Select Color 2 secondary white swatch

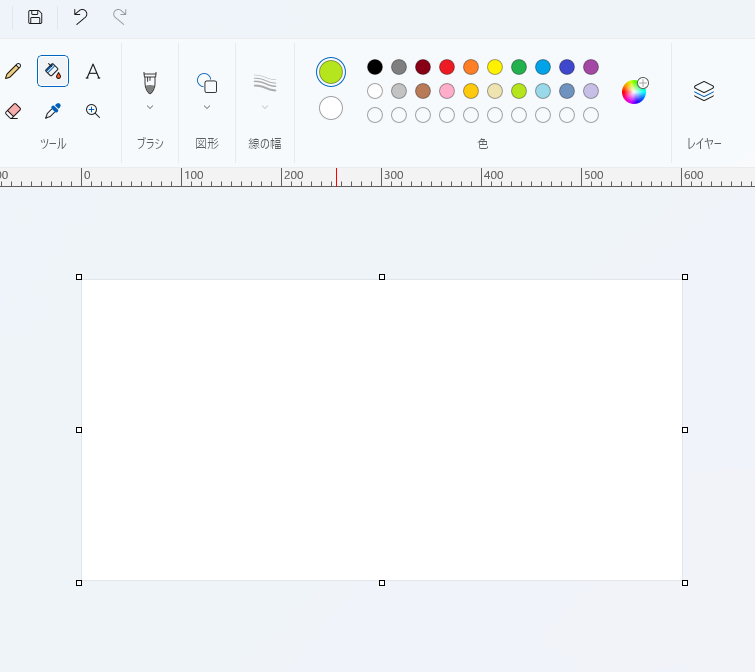331,108
